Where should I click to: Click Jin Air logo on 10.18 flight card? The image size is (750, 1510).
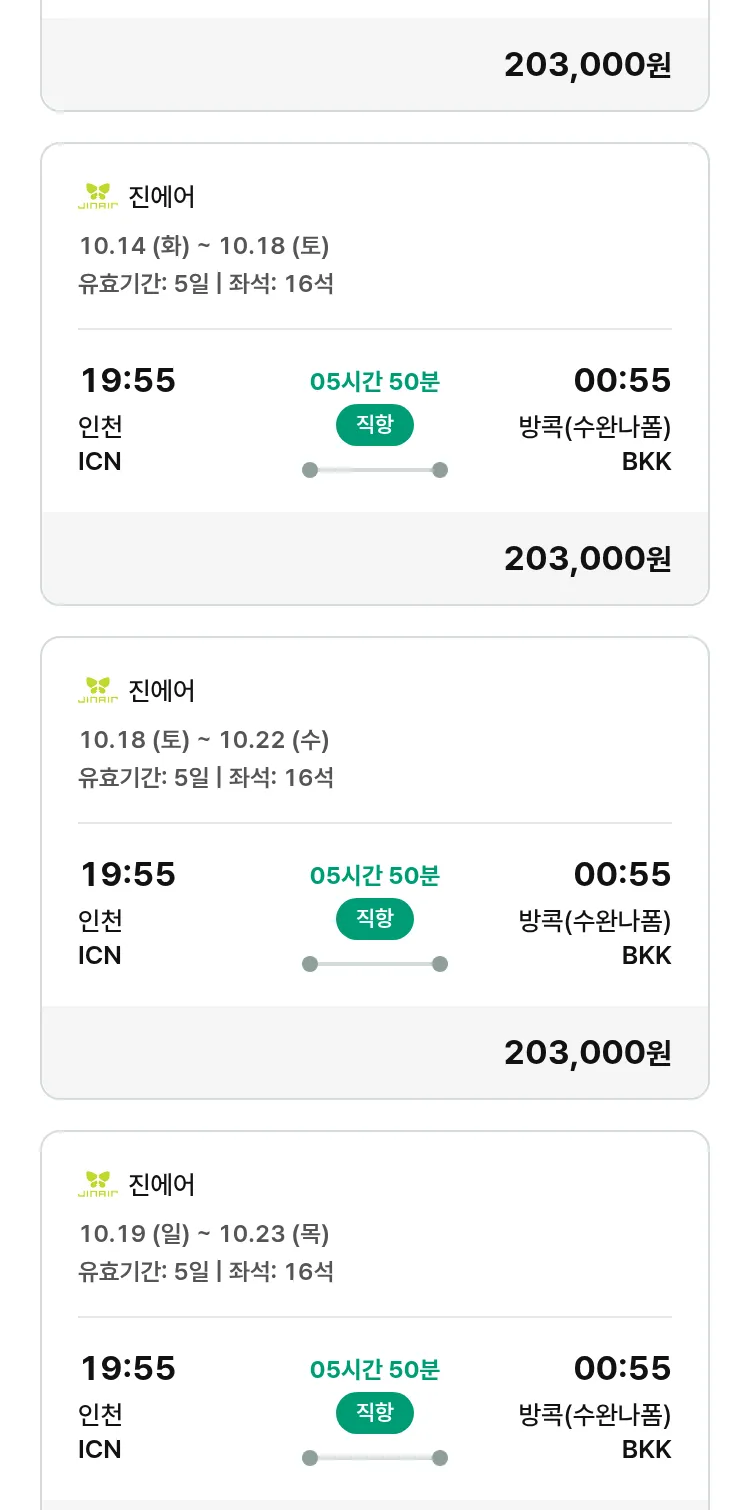(x=97, y=690)
